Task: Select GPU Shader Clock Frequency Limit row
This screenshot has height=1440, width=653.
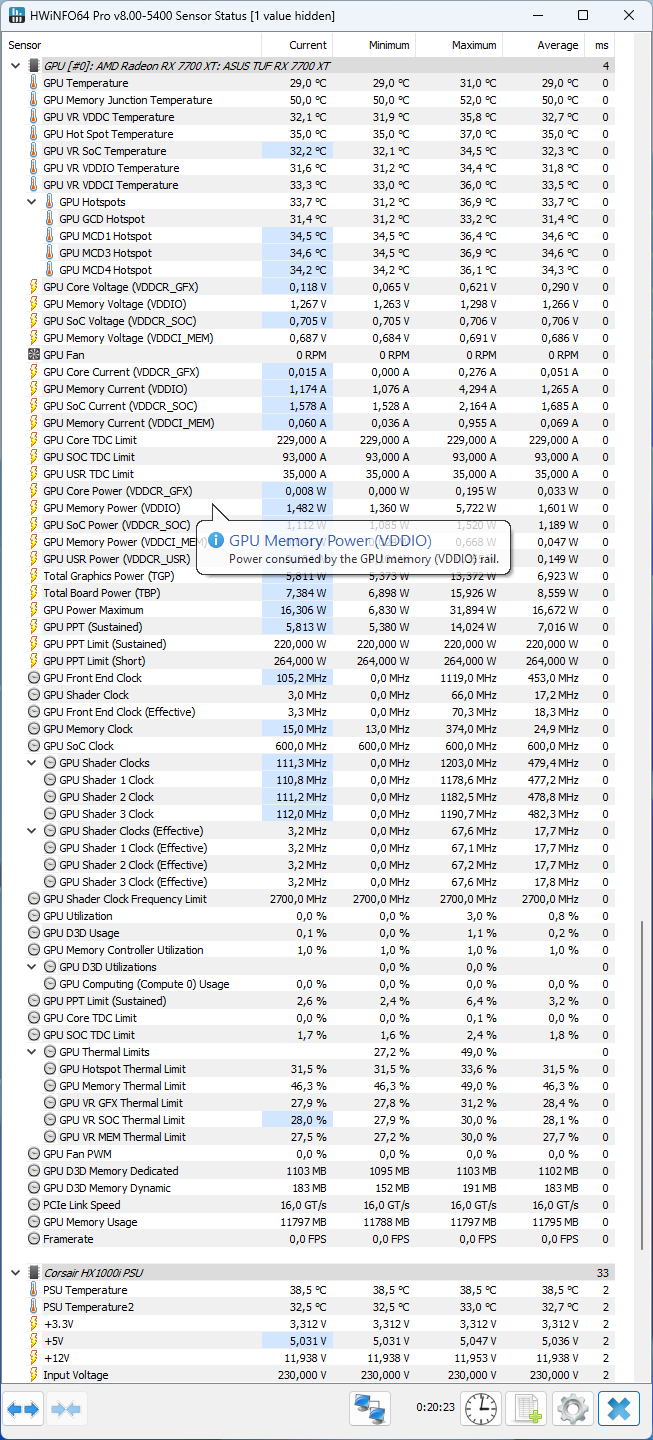Action: click(x=310, y=899)
